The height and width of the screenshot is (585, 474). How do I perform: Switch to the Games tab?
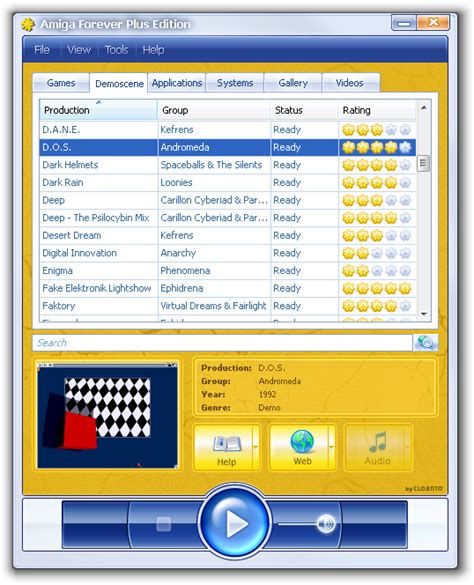click(61, 83)
